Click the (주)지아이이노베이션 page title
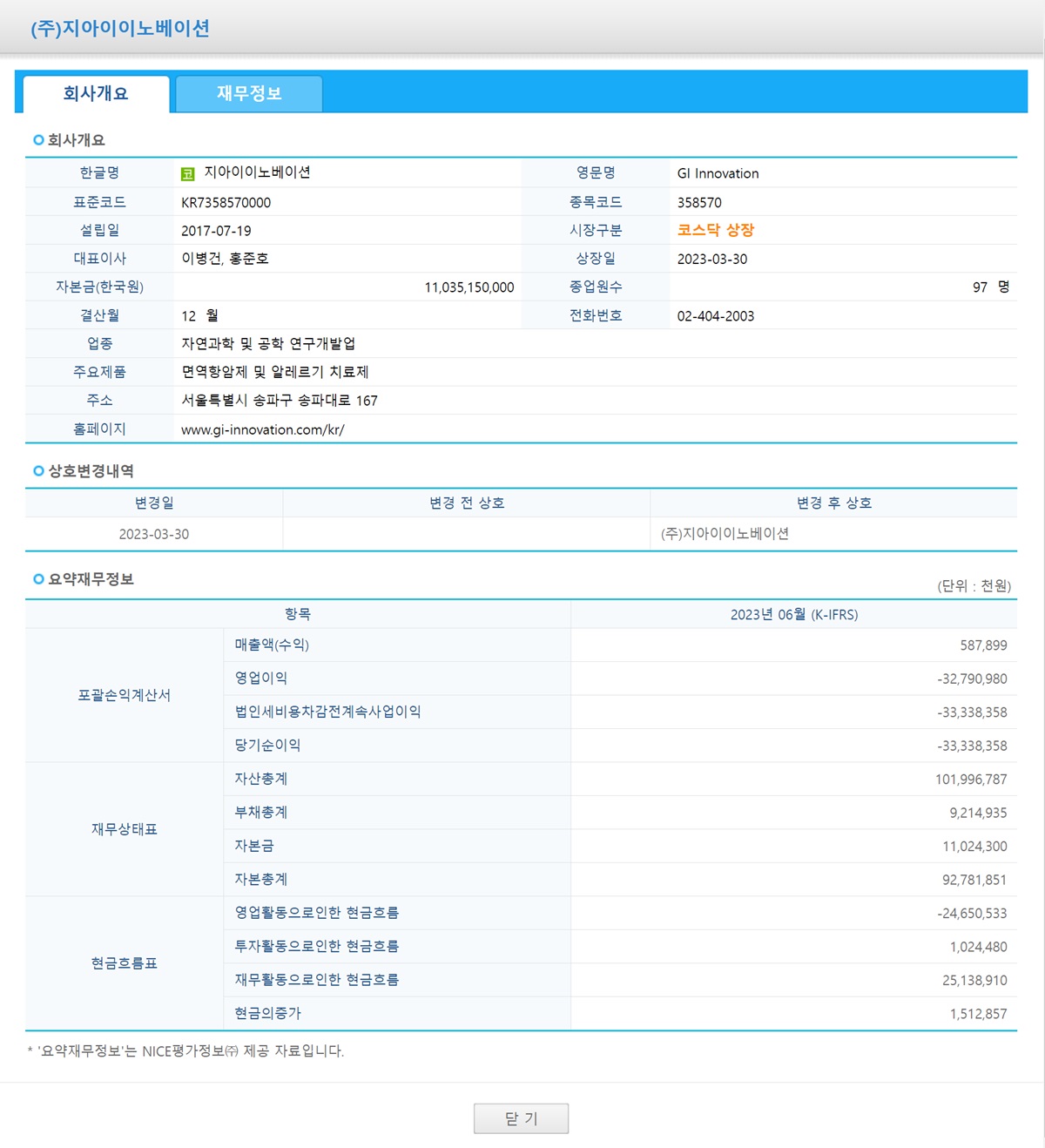The image size is (1045, 1148). coord(120,28)
